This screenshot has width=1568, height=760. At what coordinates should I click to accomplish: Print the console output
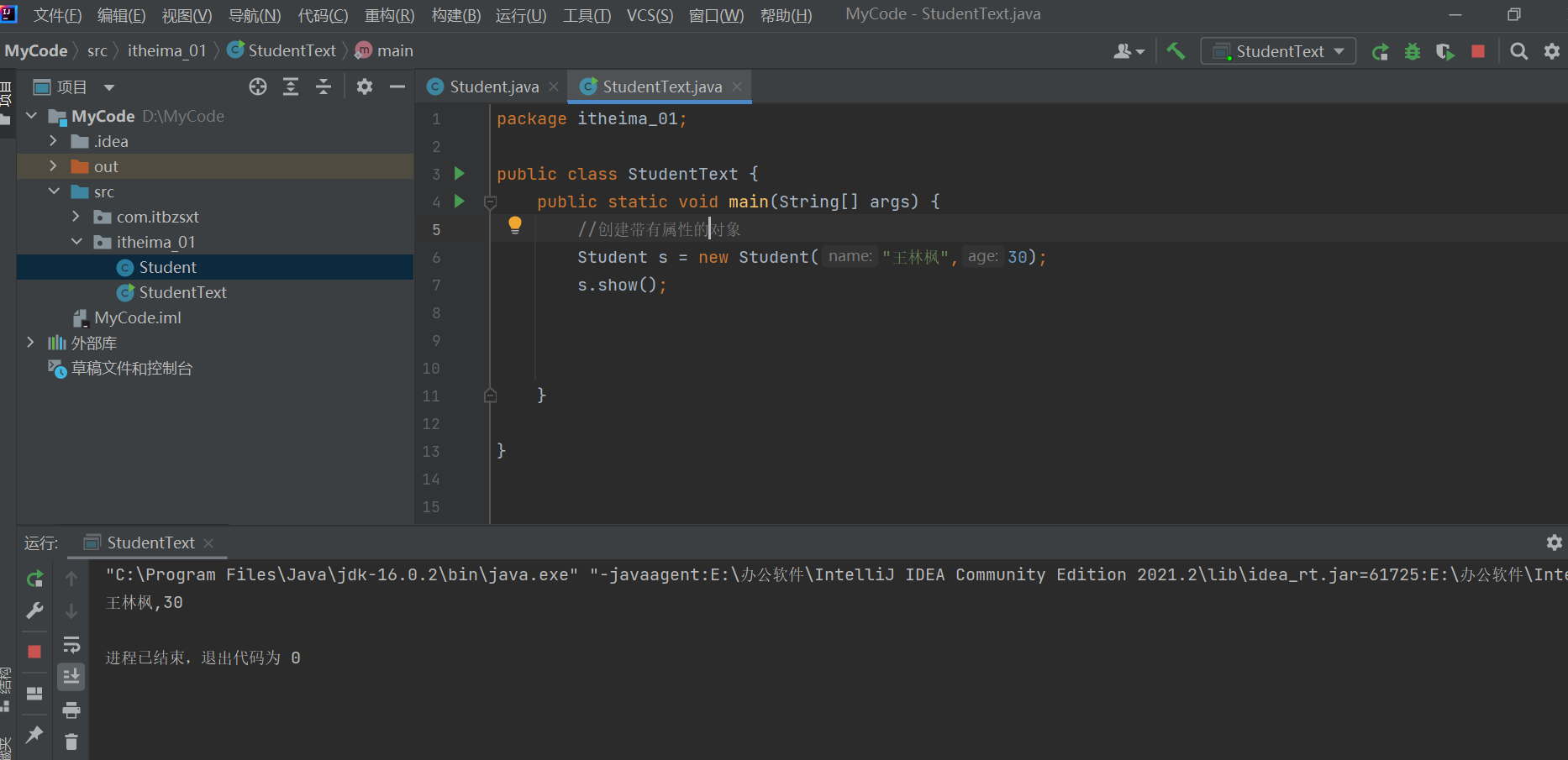pos(71,710)
